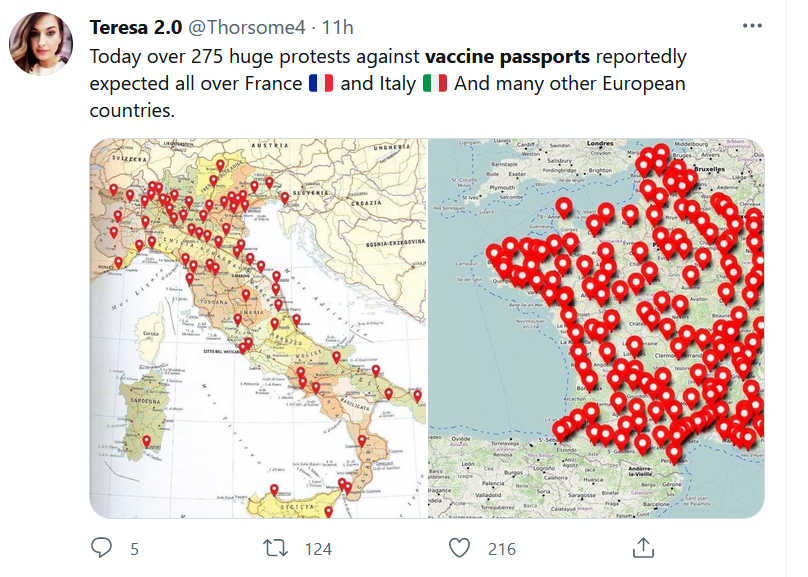The width and height of the screenshot is (808, 577).
Task: Open the three-dot more options menu
Action: click(751, 26)
